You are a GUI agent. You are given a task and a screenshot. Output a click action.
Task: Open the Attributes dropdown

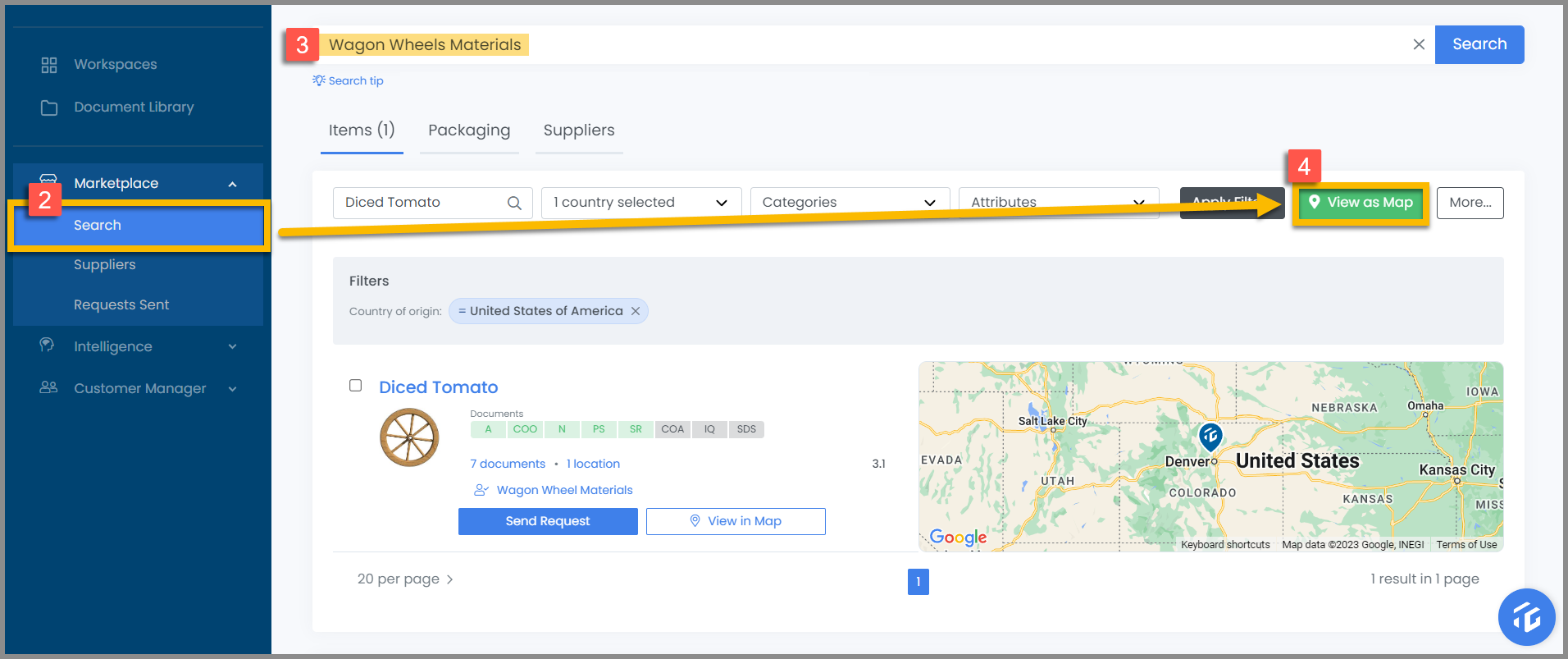tap(1059, 202)
